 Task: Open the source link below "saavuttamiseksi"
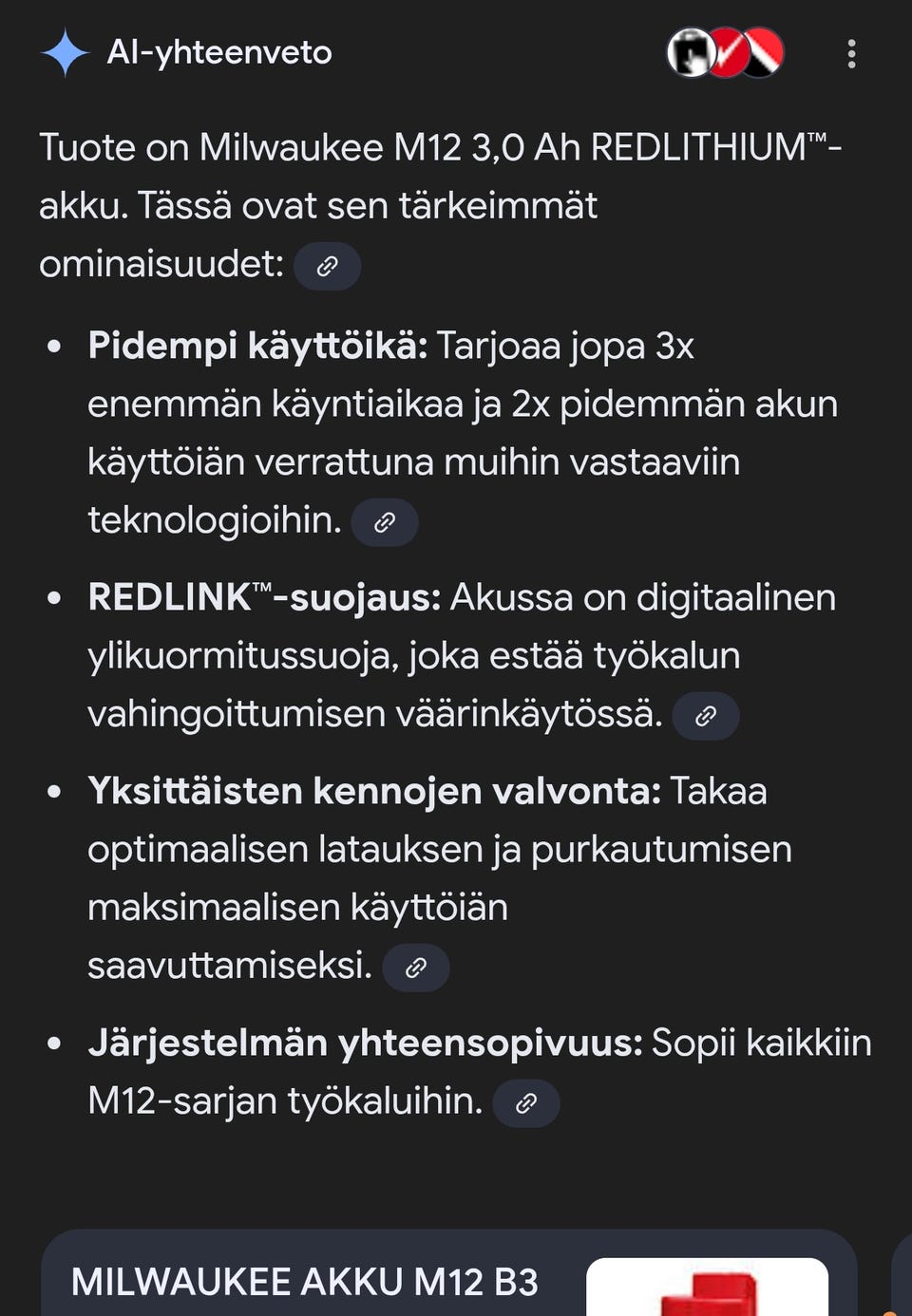416,967
